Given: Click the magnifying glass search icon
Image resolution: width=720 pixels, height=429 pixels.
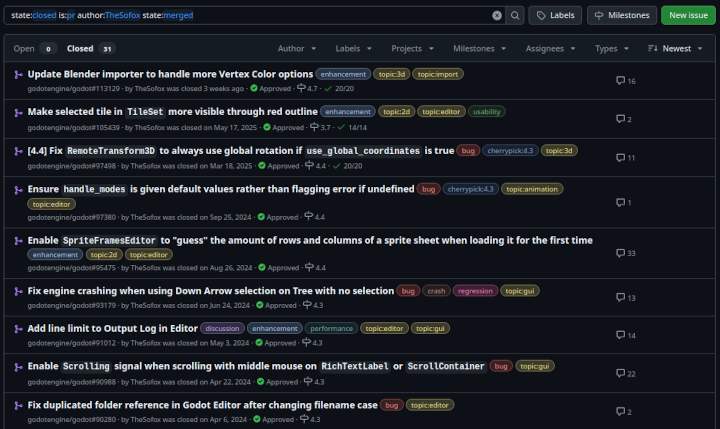Looking at the screenshot, I should 515,16.
